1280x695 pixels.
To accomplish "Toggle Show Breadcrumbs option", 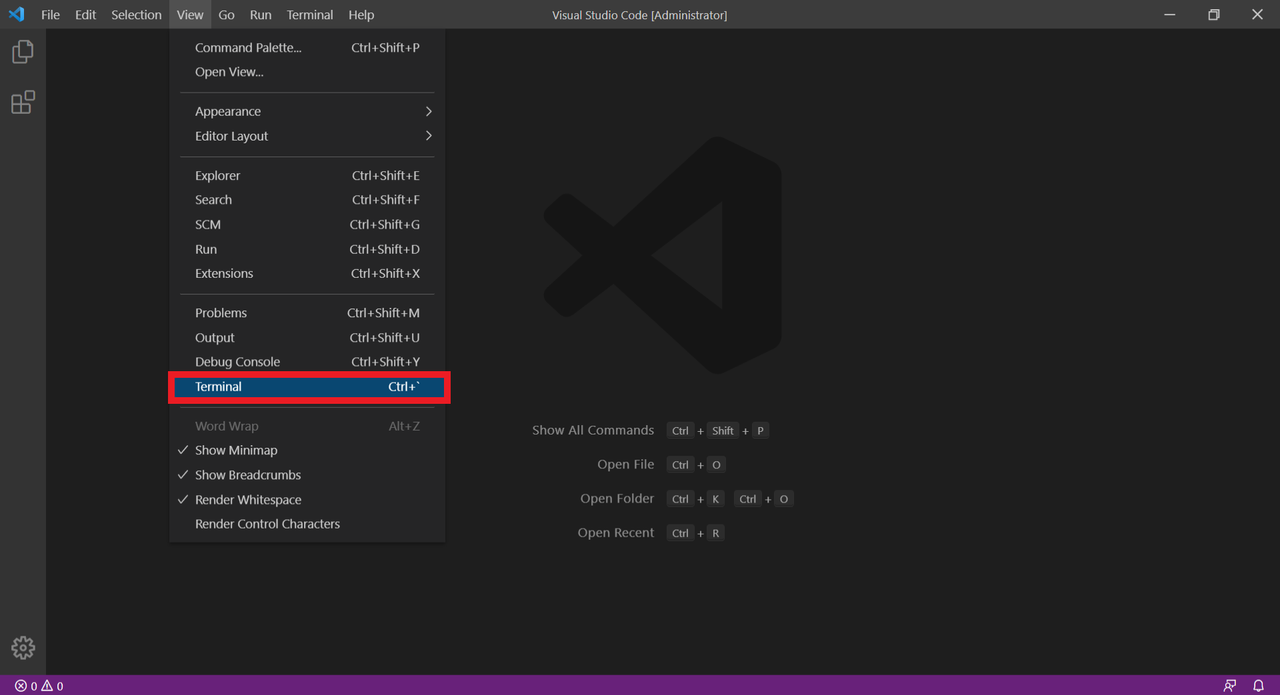I will [307, 475].
